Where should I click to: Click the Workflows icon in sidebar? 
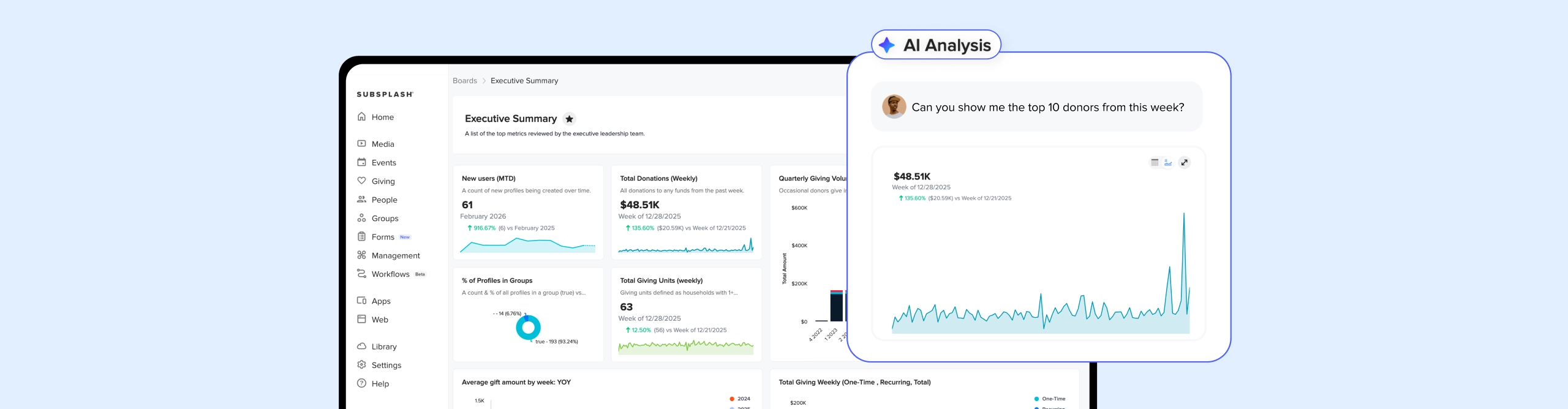coord(361,274)
